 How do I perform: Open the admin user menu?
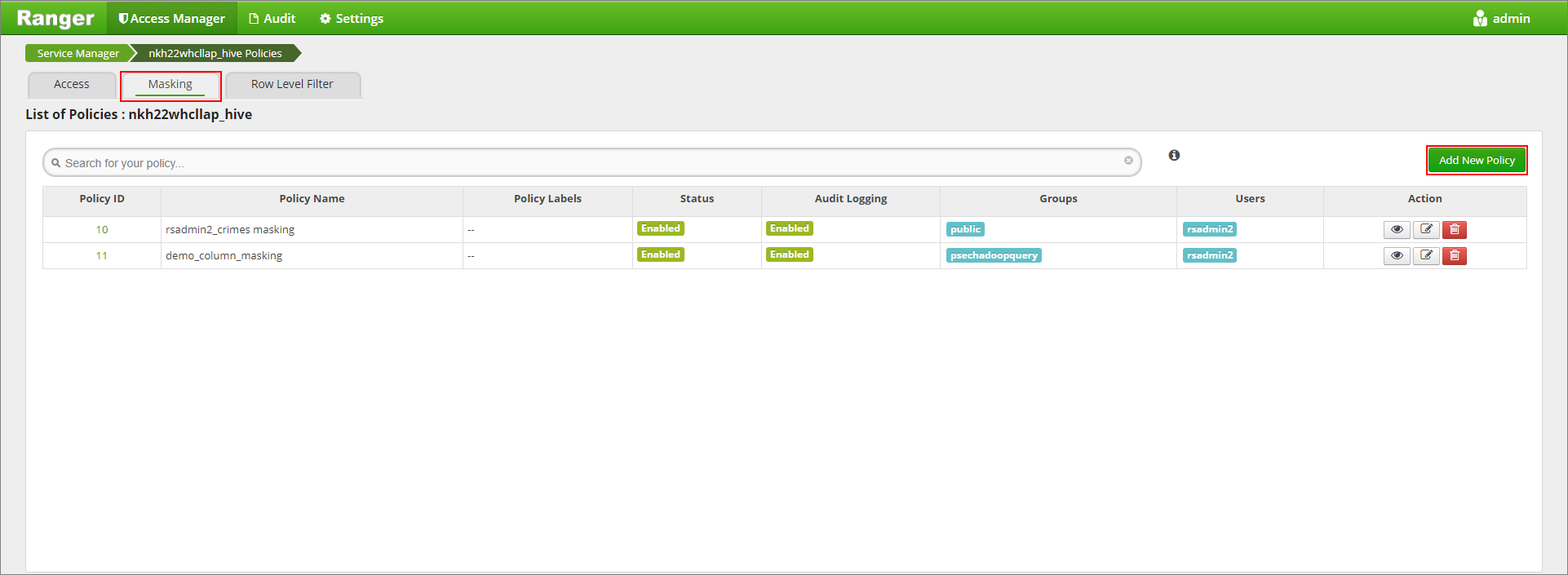tap(1502, 18)
